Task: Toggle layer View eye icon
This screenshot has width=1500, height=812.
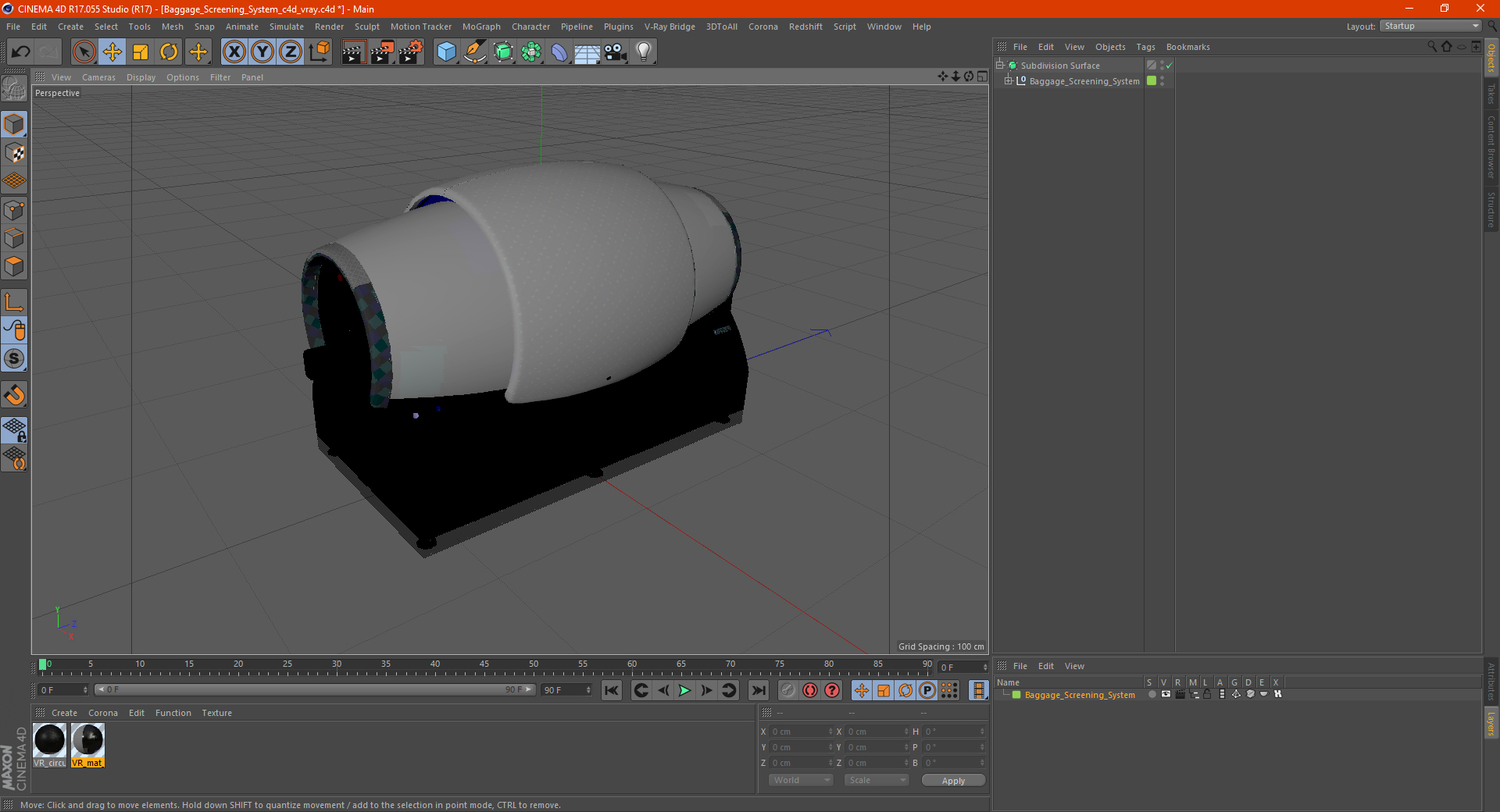Action: [x=1166, y=694]
